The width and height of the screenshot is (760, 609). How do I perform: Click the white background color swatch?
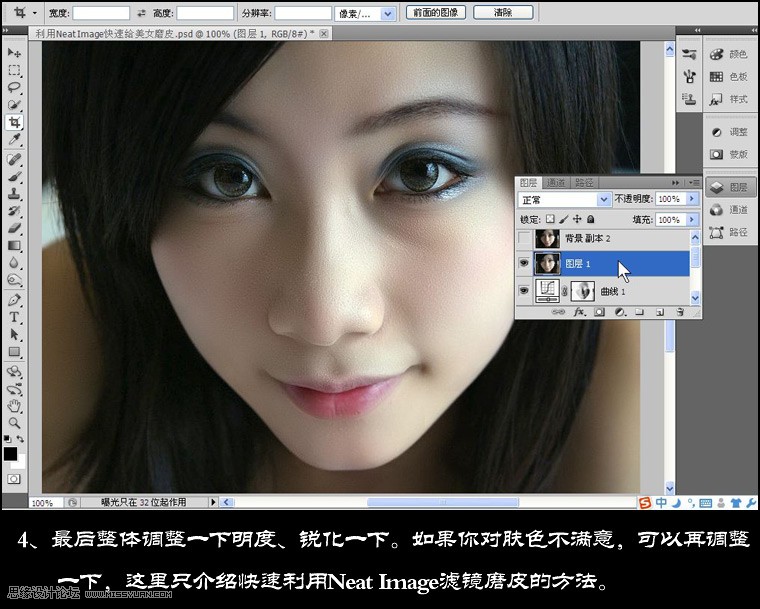tap(21, 464)
